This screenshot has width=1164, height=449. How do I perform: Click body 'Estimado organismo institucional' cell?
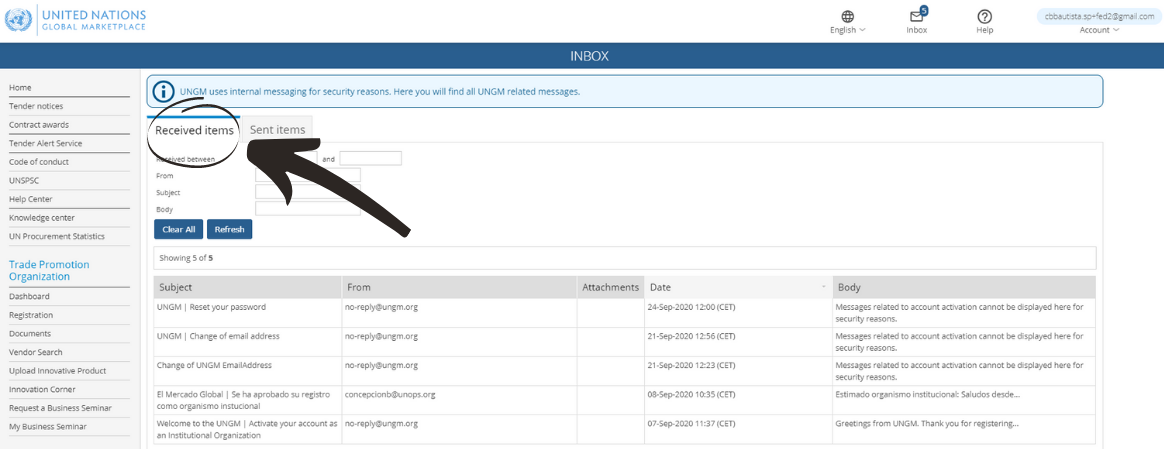(x=964, y=400)
